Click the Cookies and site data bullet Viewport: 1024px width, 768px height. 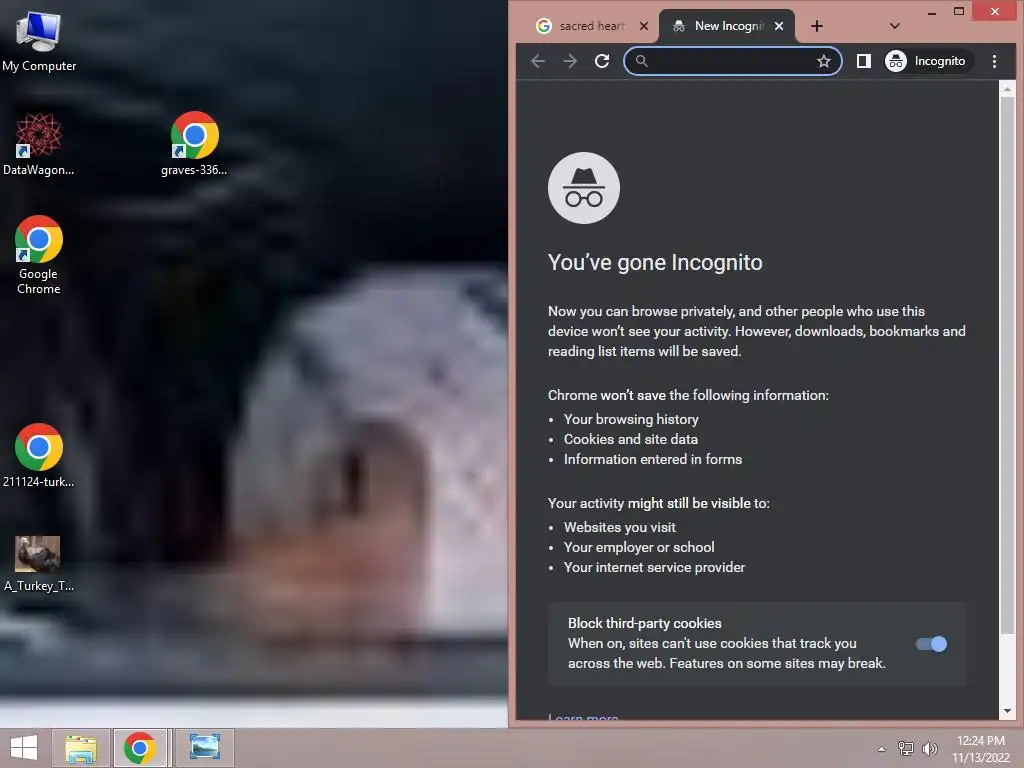coord(630,440)
